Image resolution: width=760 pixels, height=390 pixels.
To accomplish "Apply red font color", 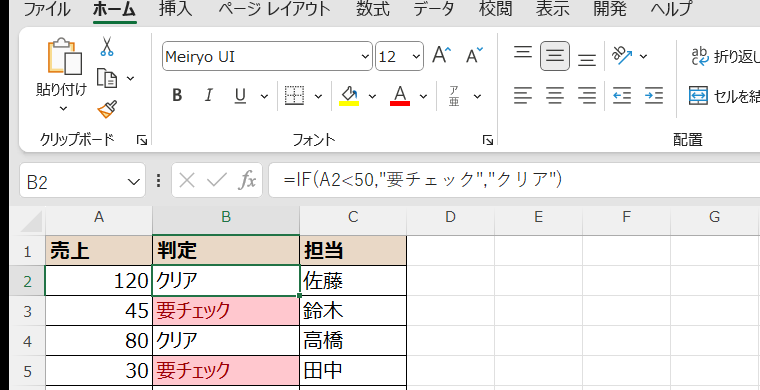I will click(400, 95).
